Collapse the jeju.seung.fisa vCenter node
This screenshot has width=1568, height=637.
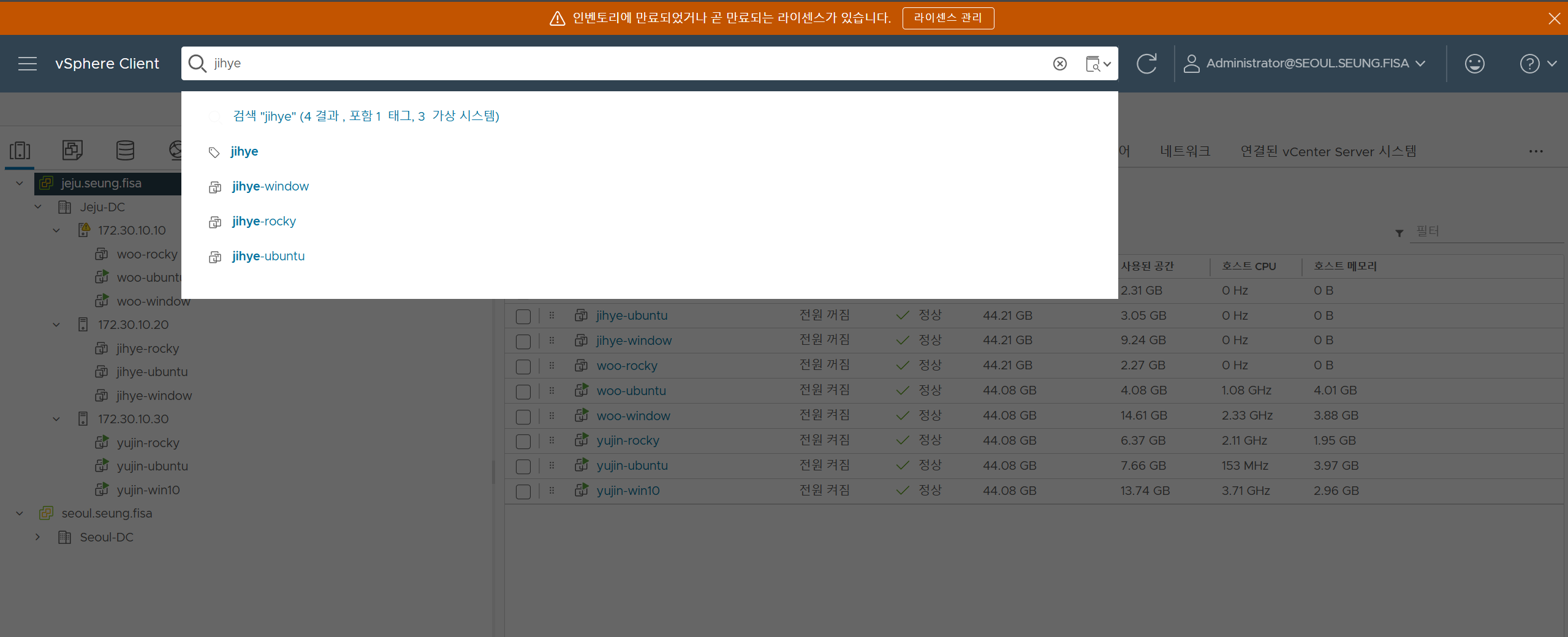pos(20,183)
